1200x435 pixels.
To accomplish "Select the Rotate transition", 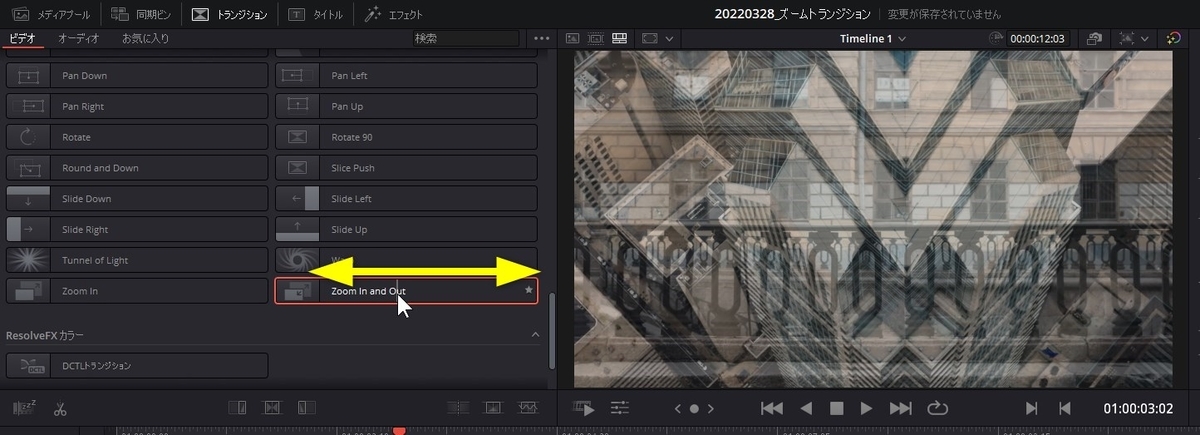I will [137, 137].
